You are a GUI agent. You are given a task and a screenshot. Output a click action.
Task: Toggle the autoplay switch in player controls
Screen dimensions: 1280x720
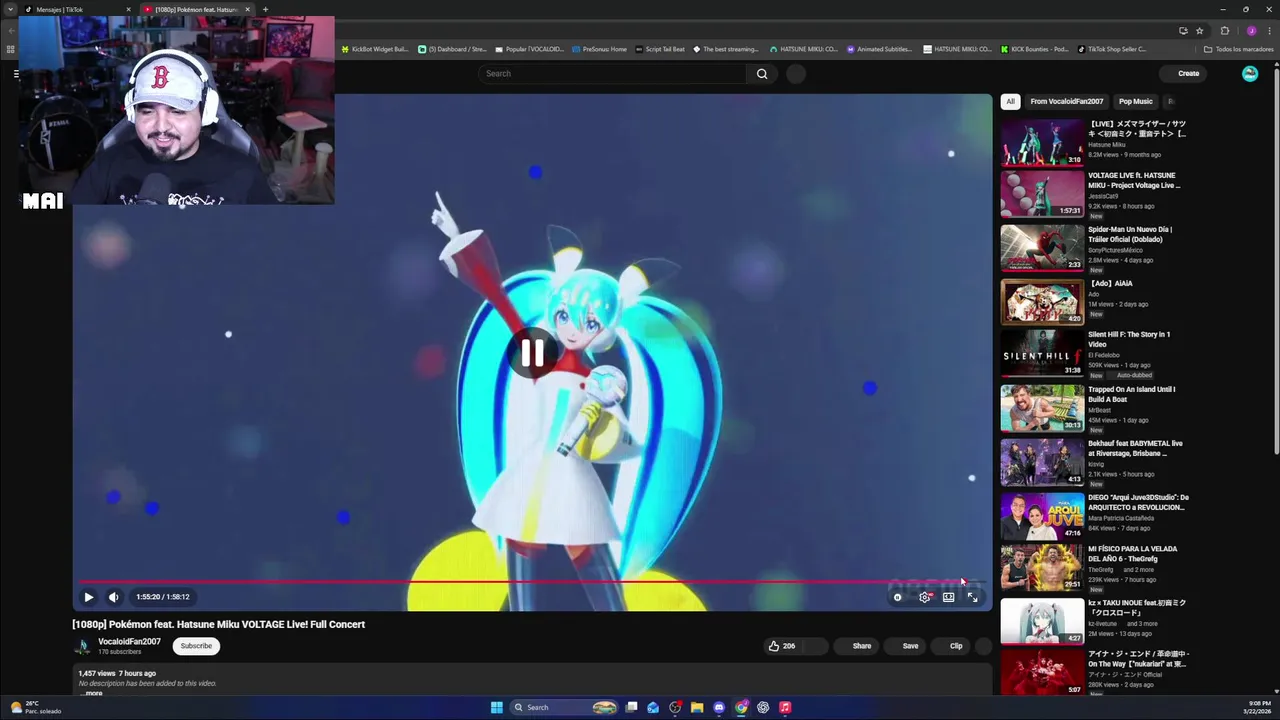[898, 597]
